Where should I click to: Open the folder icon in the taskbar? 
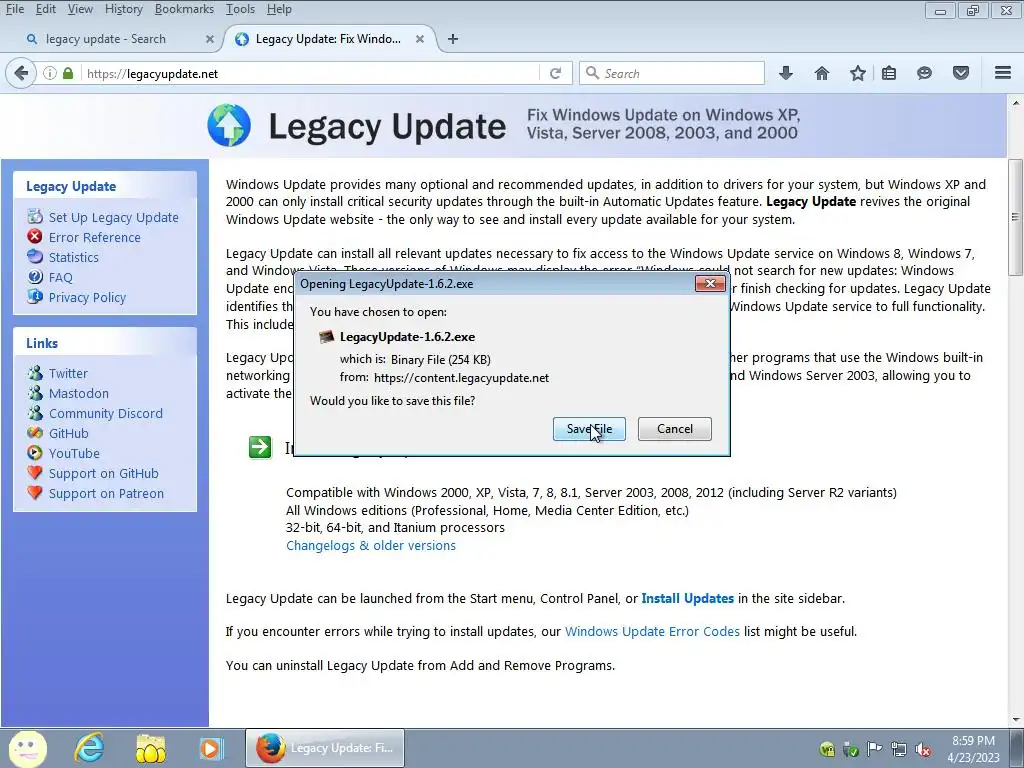[150, 748]
